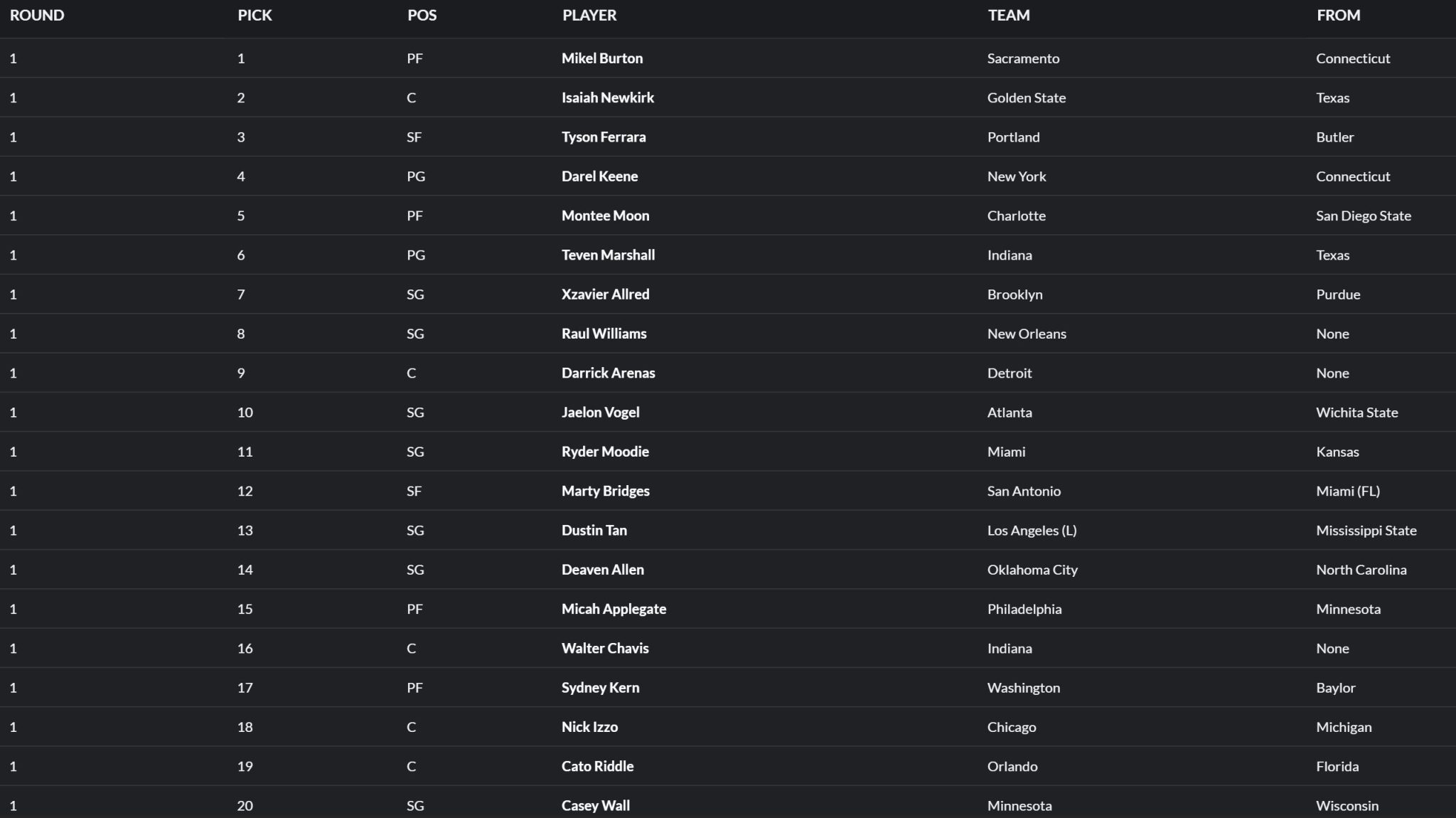Sort table by ROUND column header
Image resolution: width=1456 pixels, height=818 pixels.
pos(37,16)
